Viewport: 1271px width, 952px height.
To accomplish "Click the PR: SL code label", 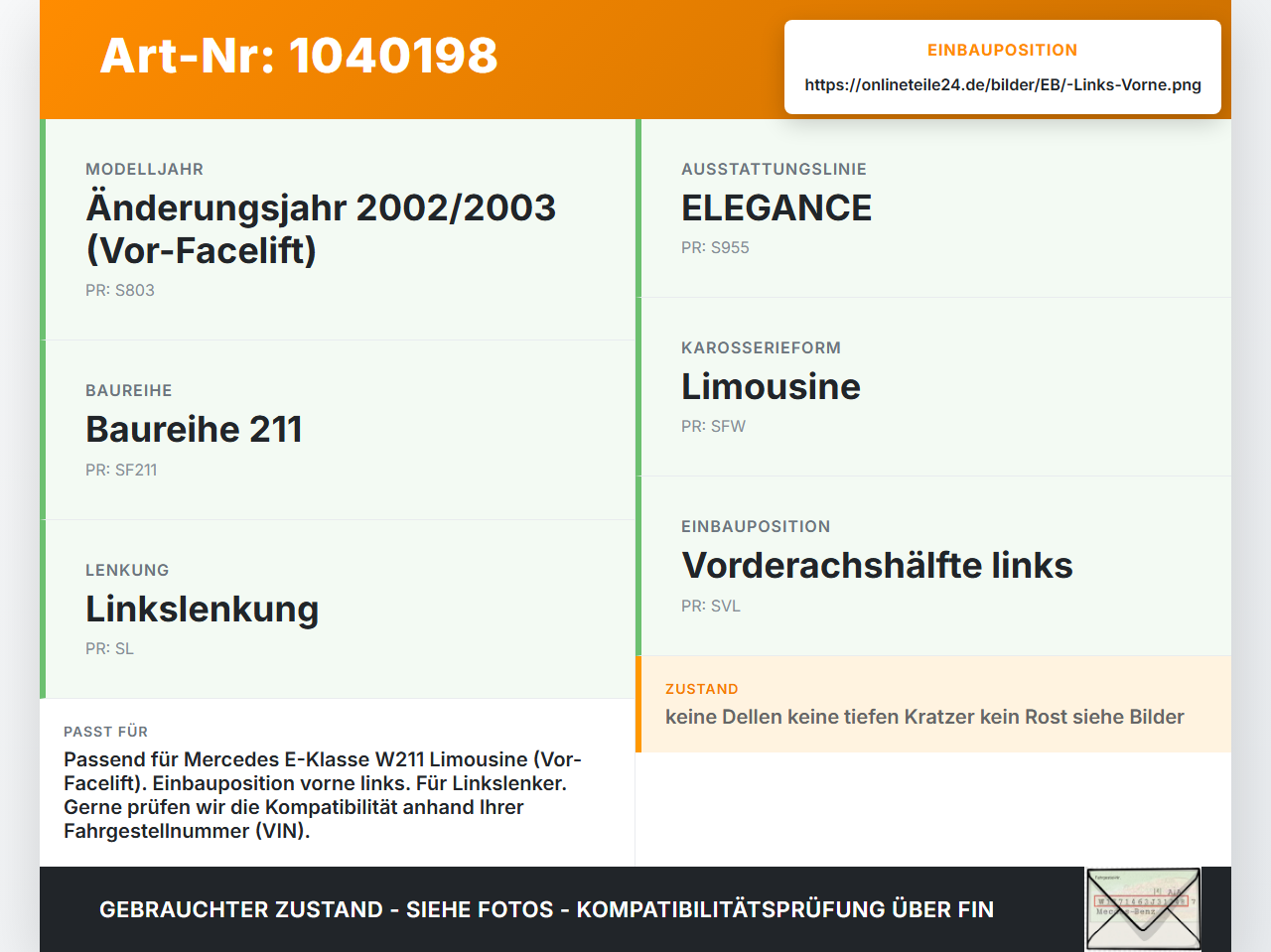I will pos(109,648).
